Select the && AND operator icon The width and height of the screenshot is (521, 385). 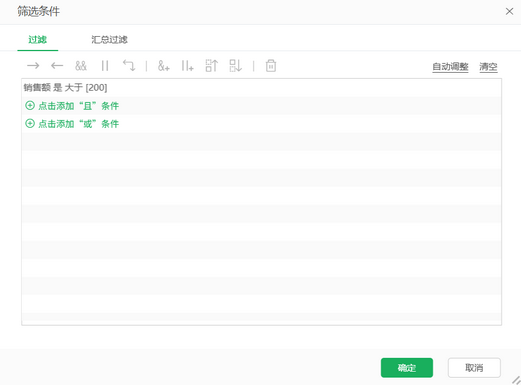pos(81,66)
